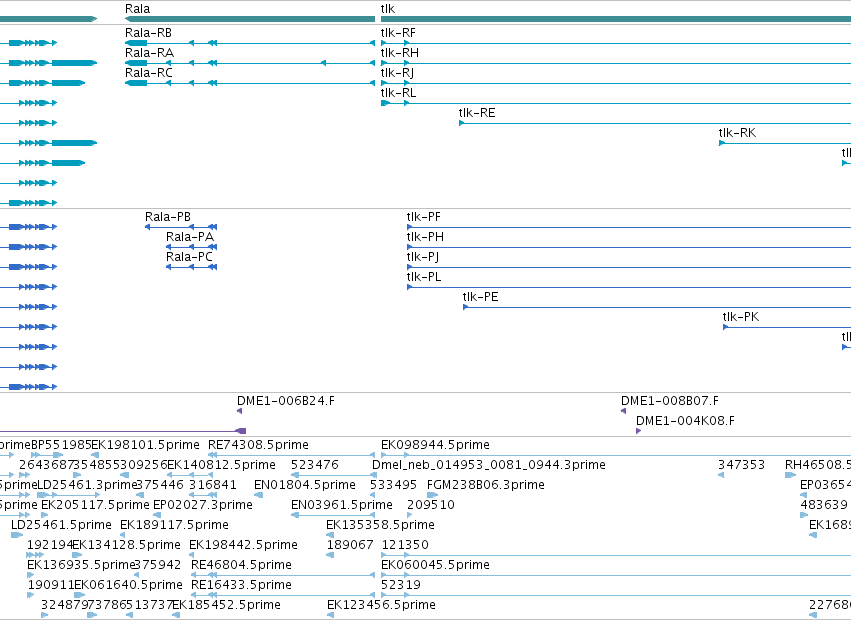
Task: Select the tlk-RE transcript label
Action: tap(477, 113)
